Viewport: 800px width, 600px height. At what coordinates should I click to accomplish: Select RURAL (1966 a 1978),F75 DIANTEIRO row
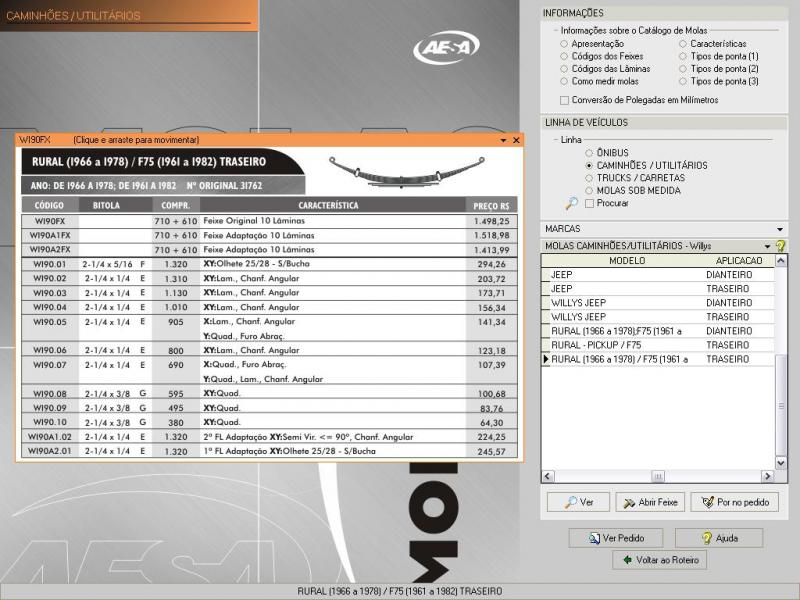(x=658, y=331)
